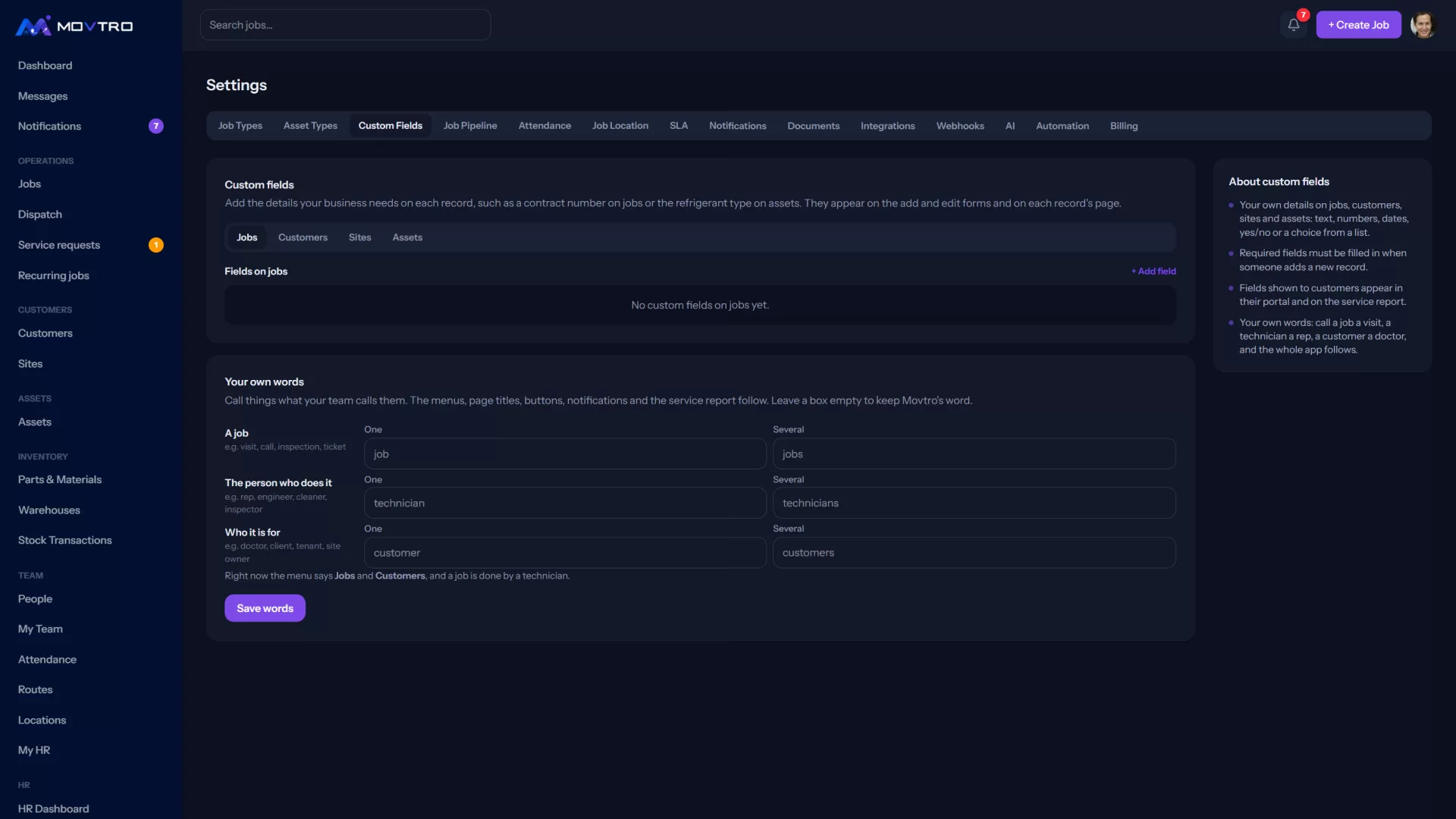Click the singular 'job' word field
1456x819 pixels.
coord(565,453)
